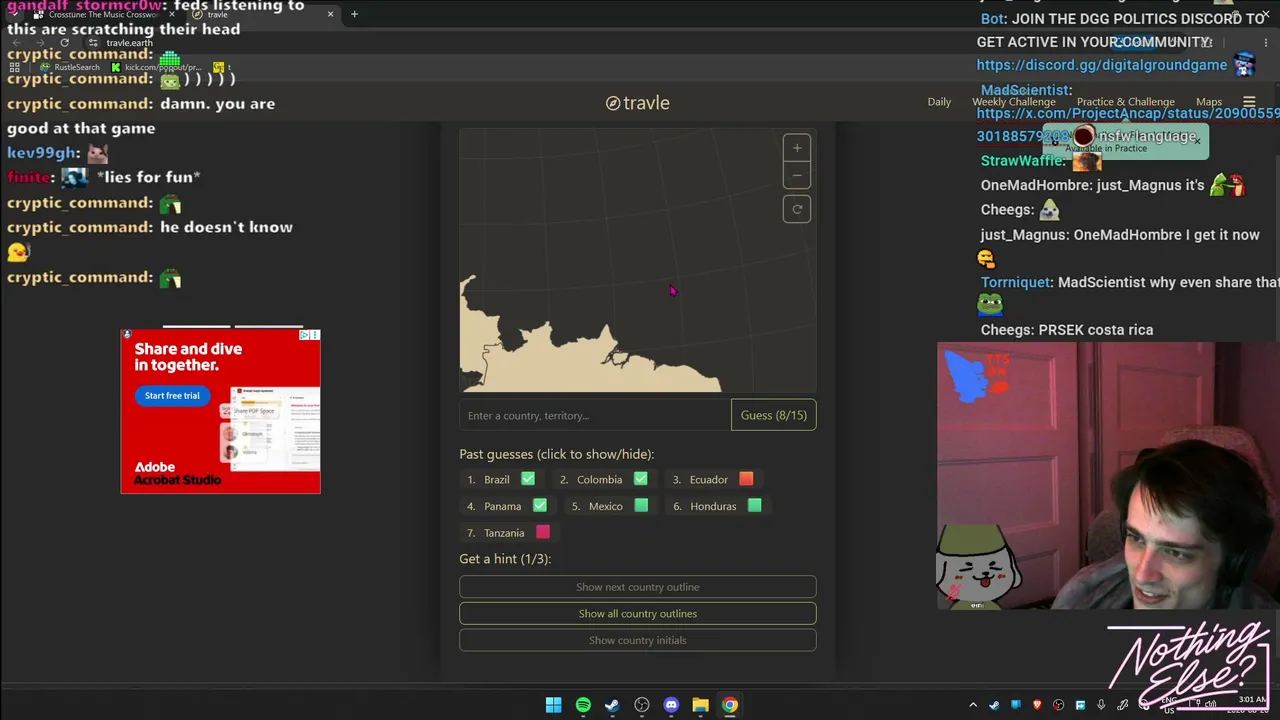Viewport: 1280px width, 720px height.
Task: Close the Crosstune browser tab
Action: (x=170, y=14)
